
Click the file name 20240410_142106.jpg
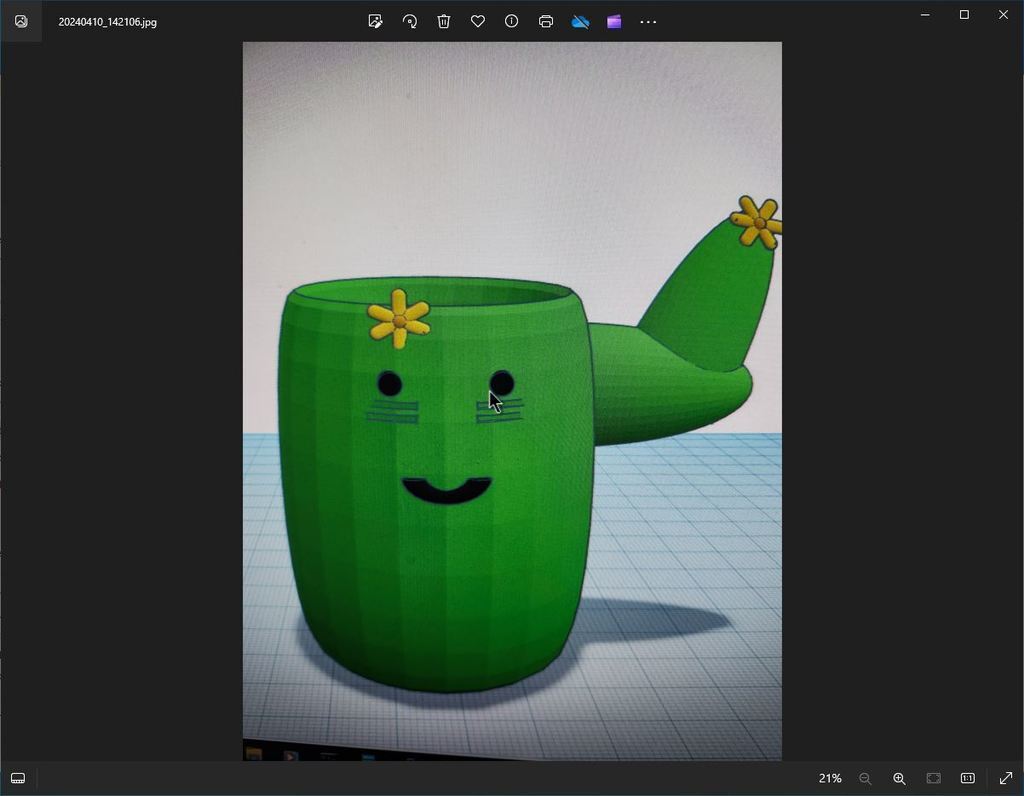(x=107, y=22)
